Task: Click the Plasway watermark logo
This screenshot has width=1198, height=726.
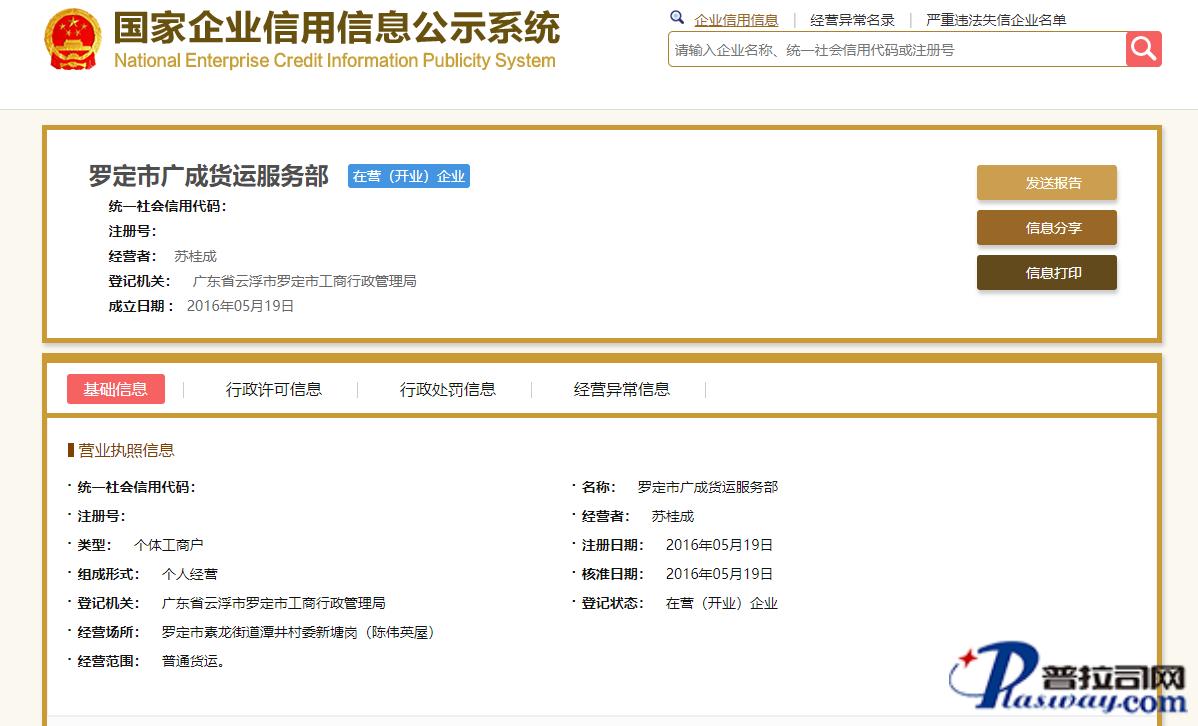Action: click(1070, 682)
